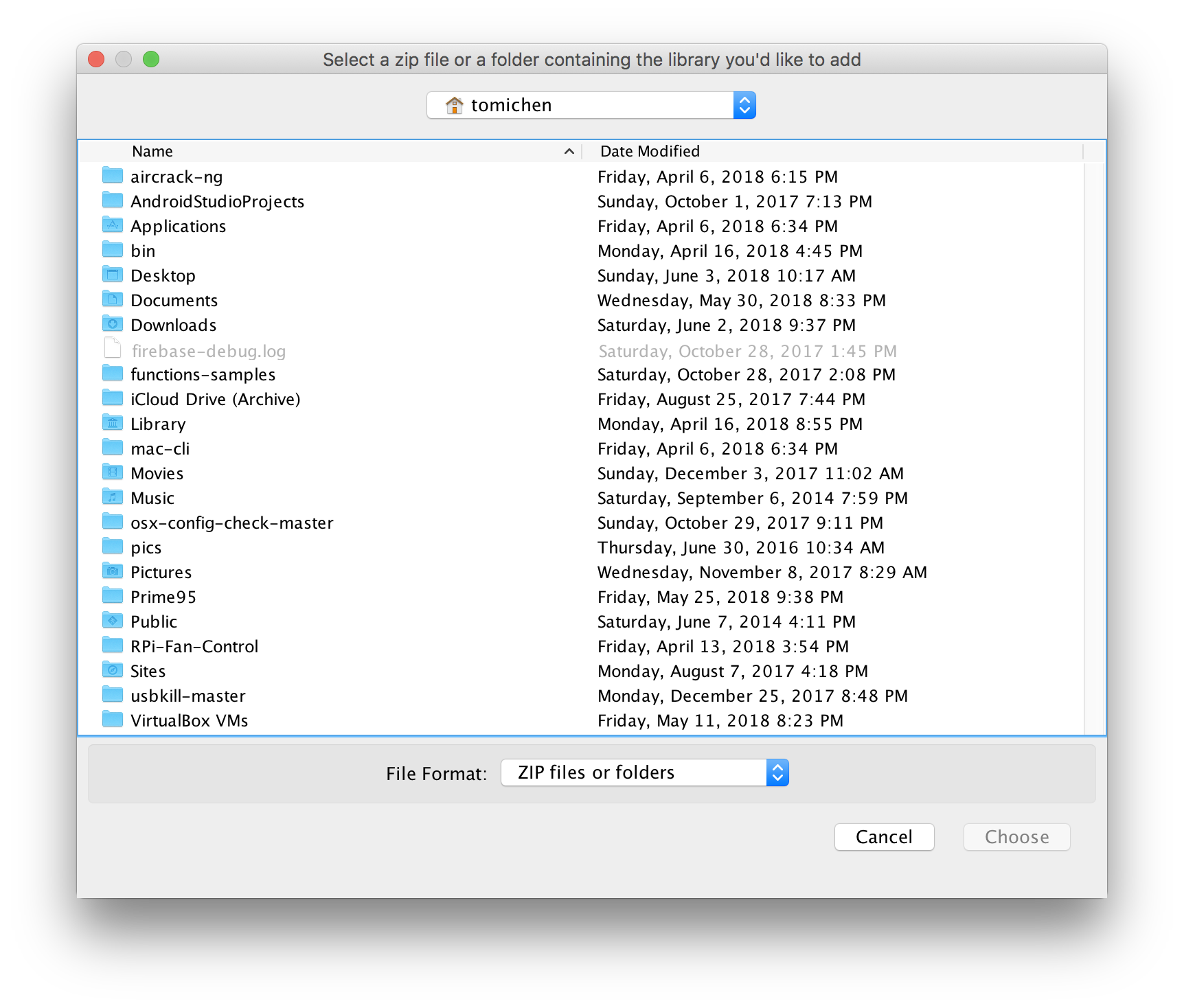Click the Choose button
Viewport: 1184px width, 1008px height.
(1016, 837)
